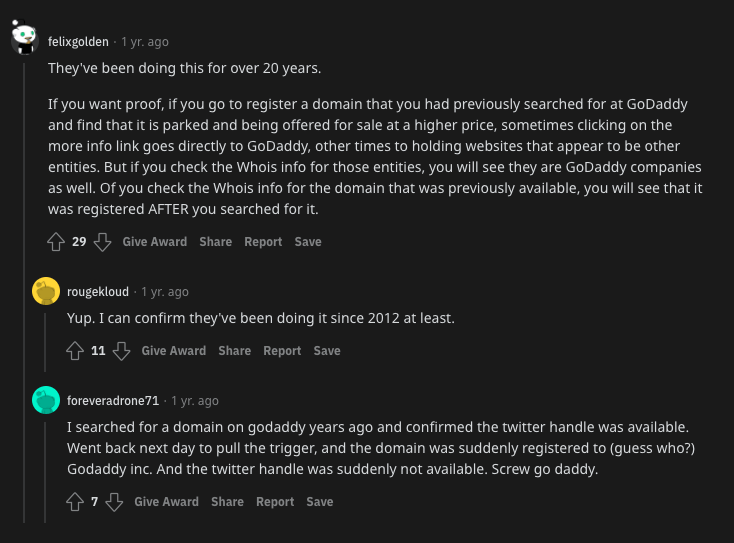Image resolution: width=734 pixels, height=543 pixels.
Task: Upvote foreveradrone71's comment
Action: click(x=75, y=502)
